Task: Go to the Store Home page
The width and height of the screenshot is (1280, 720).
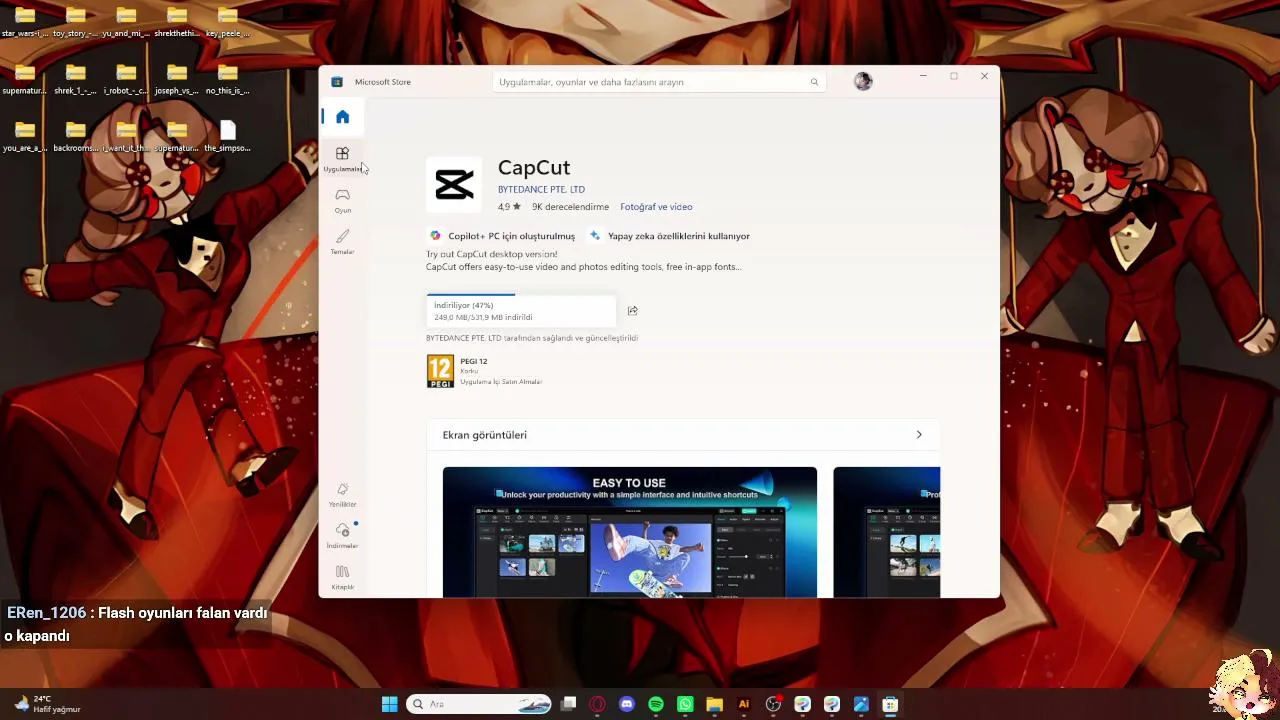Action: point(342,117)
